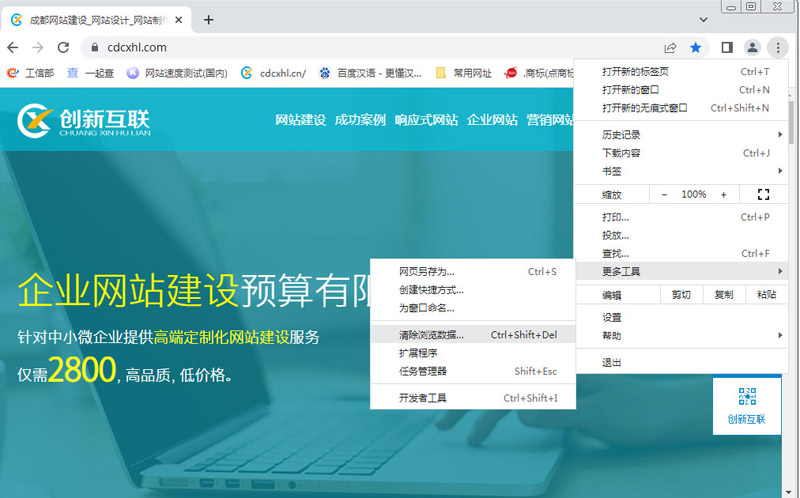This screenshot has height=498, width=800.
Task: Click the page reload icon
Action: (x=63, y=47)
